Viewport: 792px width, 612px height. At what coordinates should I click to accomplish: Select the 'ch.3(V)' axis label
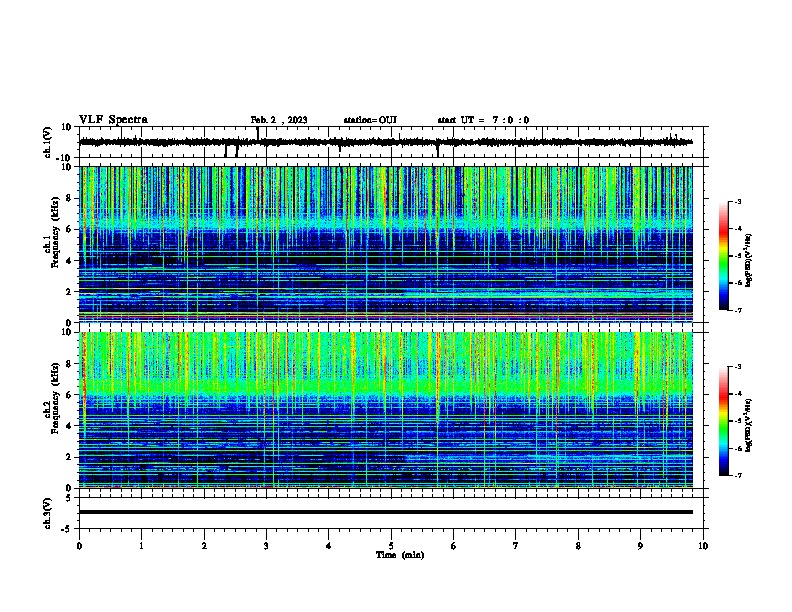(x=48, y=514)
